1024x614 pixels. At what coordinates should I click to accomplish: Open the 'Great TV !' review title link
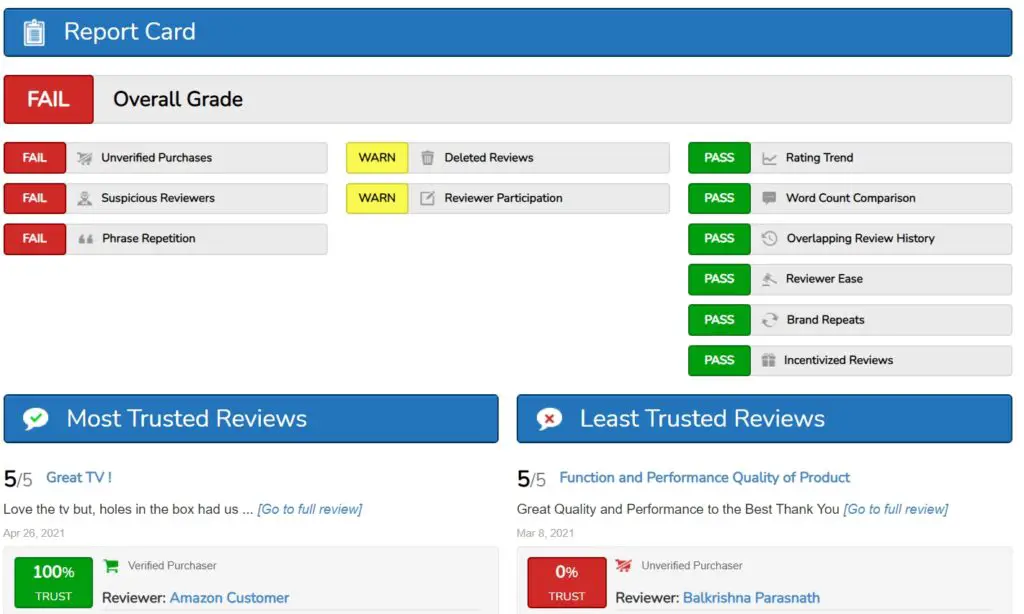pos(79,477)
